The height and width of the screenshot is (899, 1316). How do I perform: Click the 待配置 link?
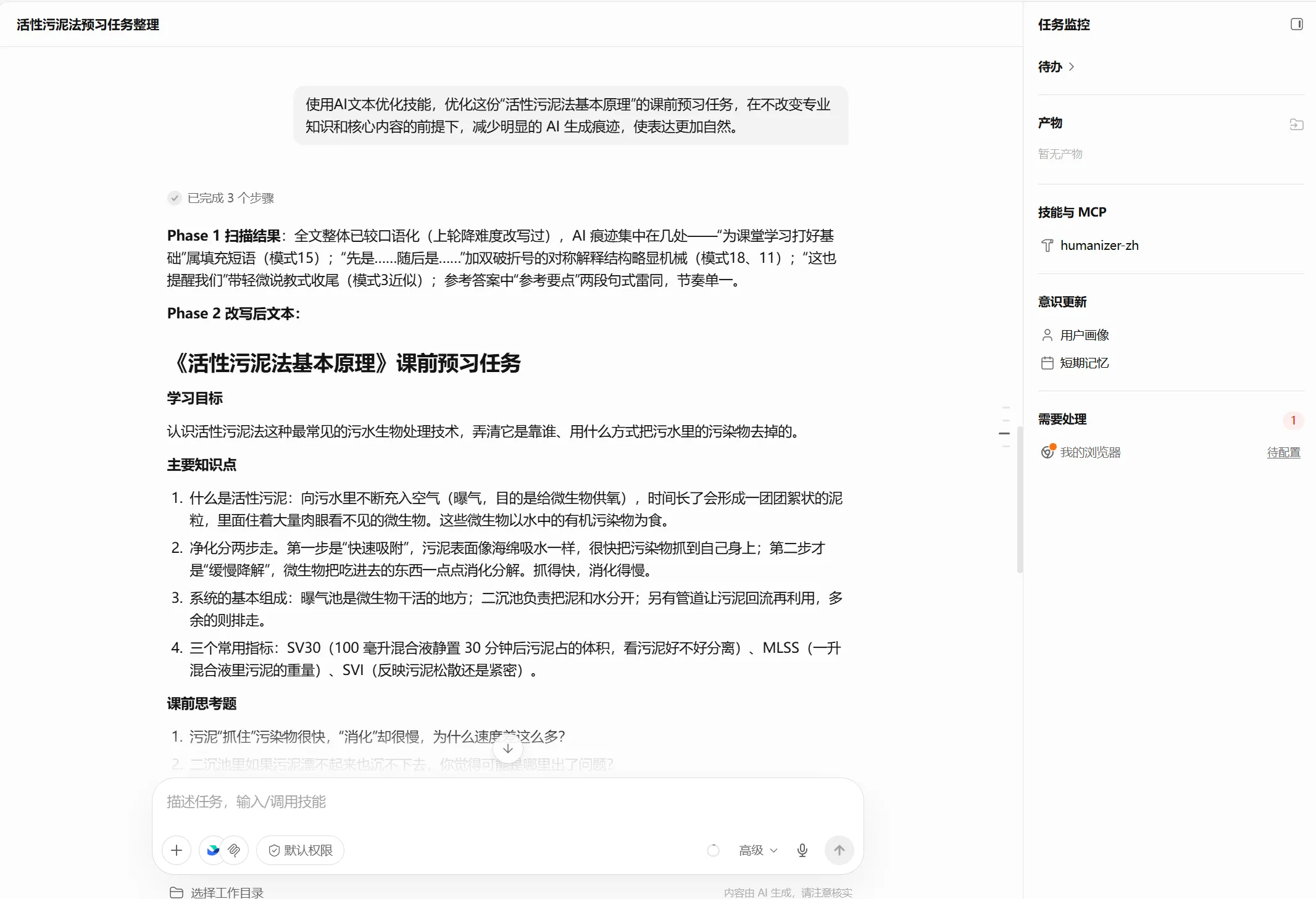(x=1283, y=452)
